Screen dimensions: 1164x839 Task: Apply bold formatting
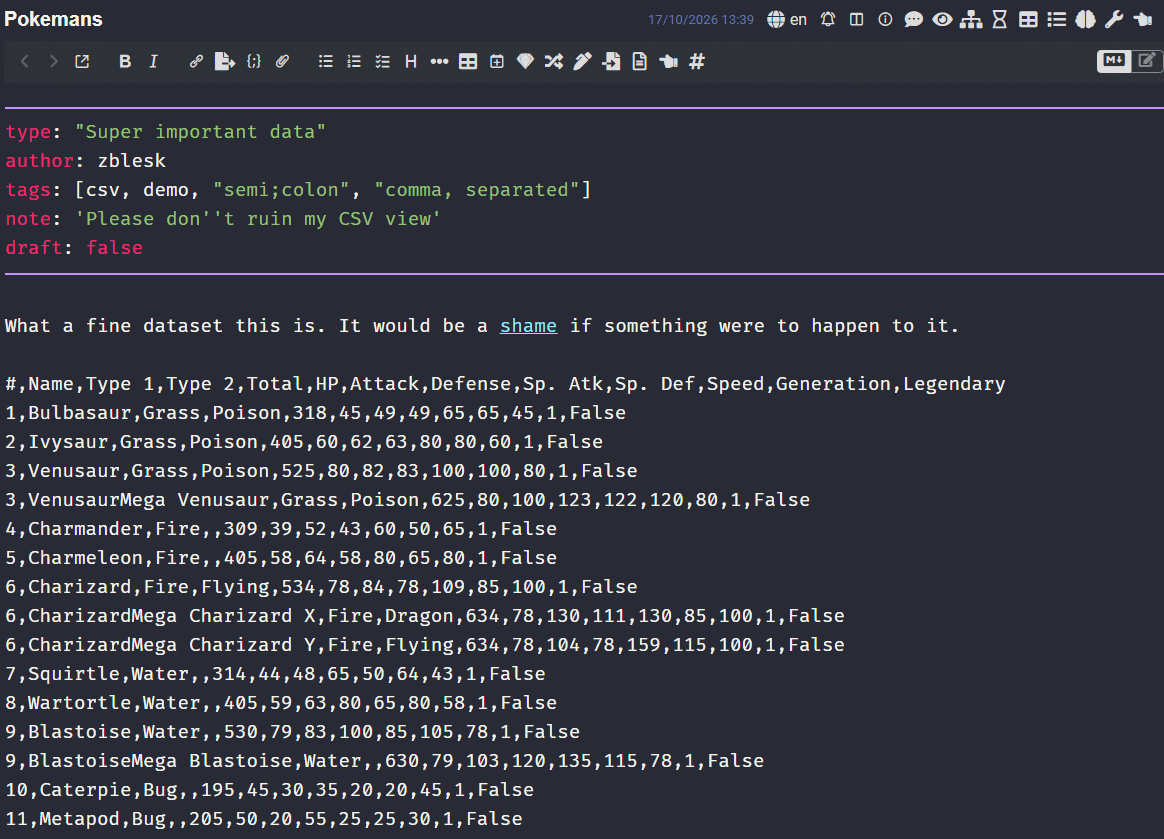[125, 62]
